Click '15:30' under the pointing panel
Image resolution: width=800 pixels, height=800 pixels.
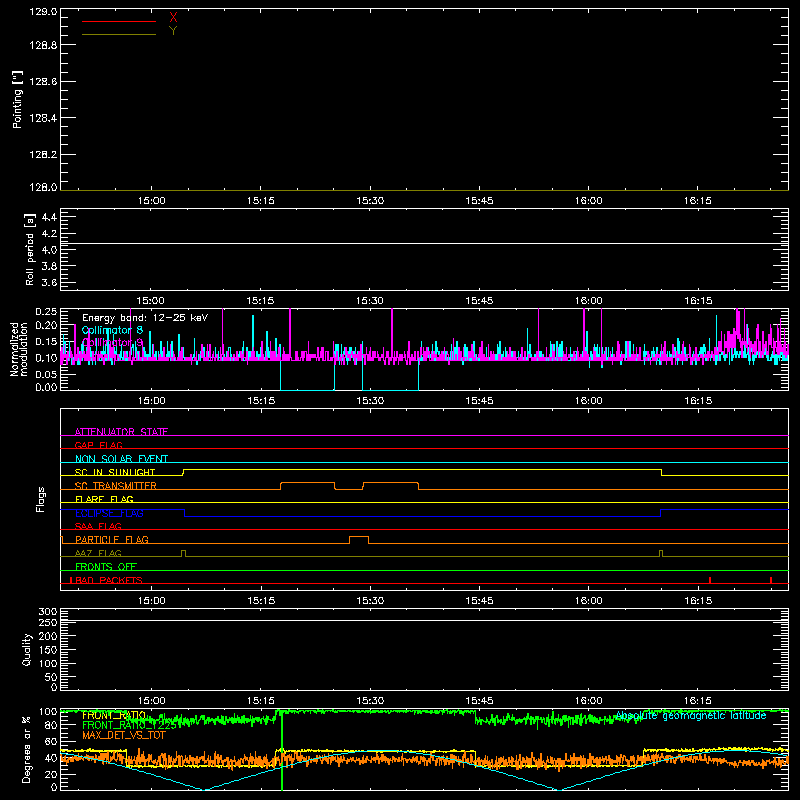(x=370, y=201)
